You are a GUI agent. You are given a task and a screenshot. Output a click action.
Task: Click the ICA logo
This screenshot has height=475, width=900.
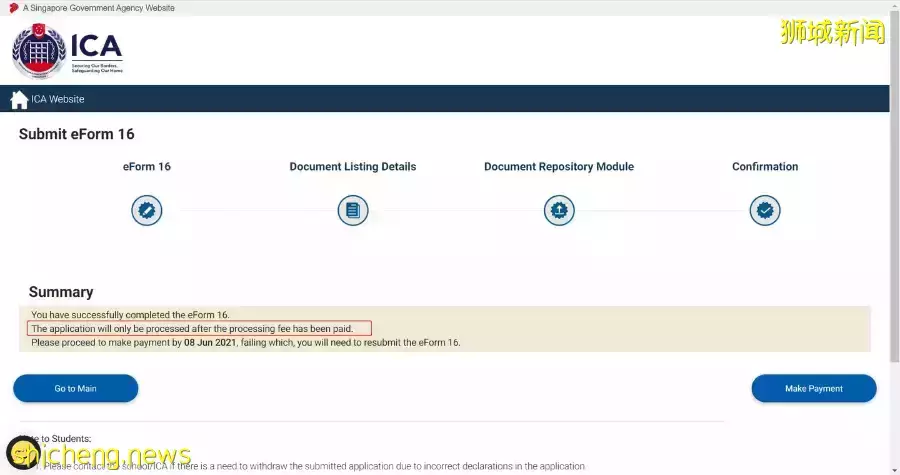[67, 51]
